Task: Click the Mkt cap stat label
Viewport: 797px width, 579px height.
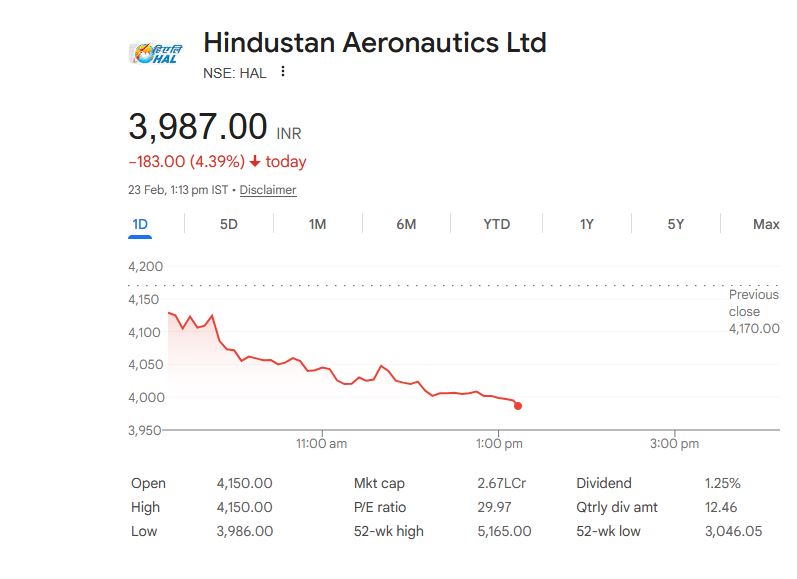Action: [378, 483]
